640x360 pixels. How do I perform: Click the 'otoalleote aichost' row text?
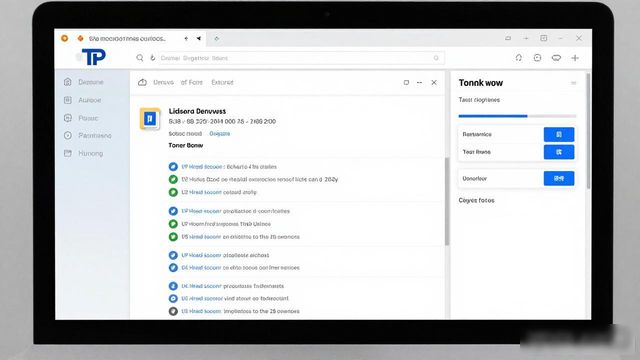pyautogui.click(x=246, y=255)
